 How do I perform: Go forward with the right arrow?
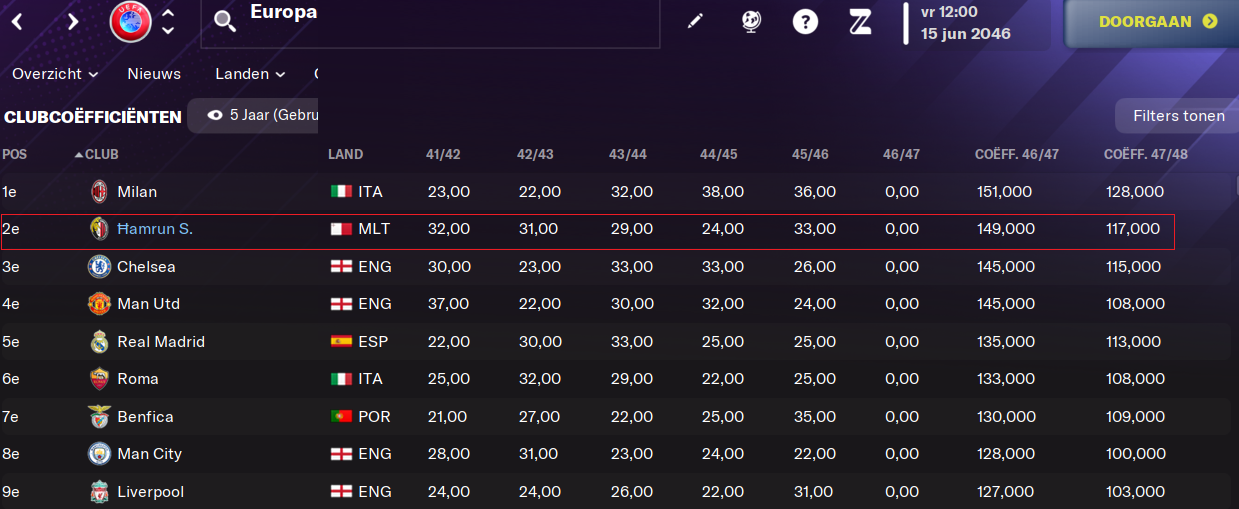coord(73,21)
